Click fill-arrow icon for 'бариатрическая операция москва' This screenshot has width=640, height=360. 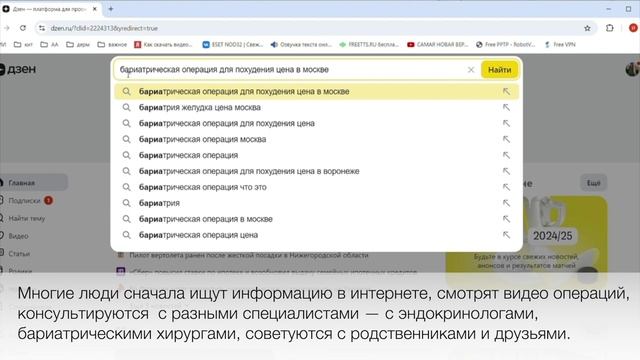point(506,139)
